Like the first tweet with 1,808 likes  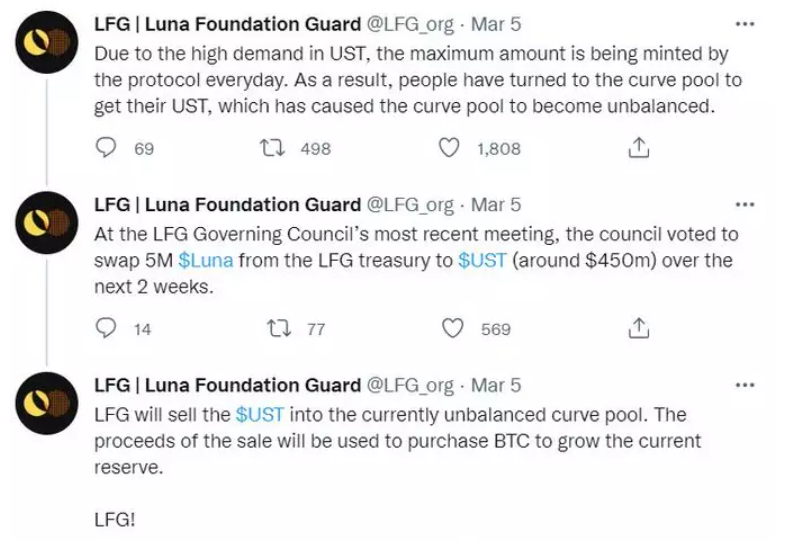point(449,148)
